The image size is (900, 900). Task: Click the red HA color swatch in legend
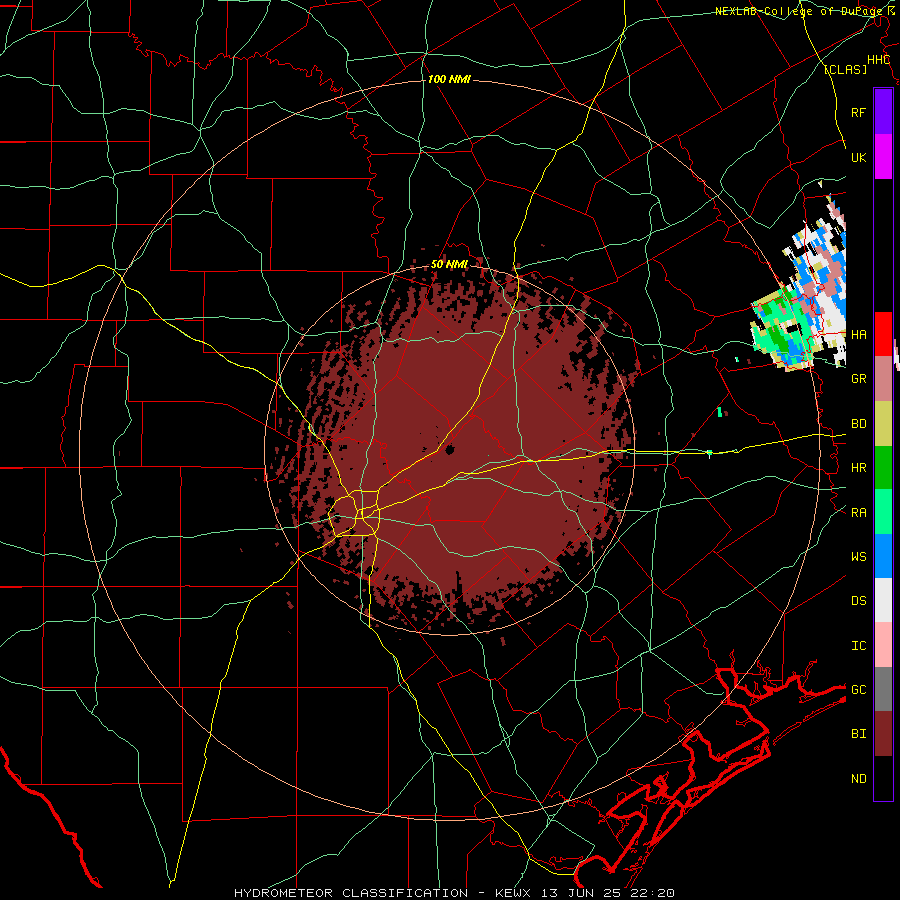click(x=883, y=334)
